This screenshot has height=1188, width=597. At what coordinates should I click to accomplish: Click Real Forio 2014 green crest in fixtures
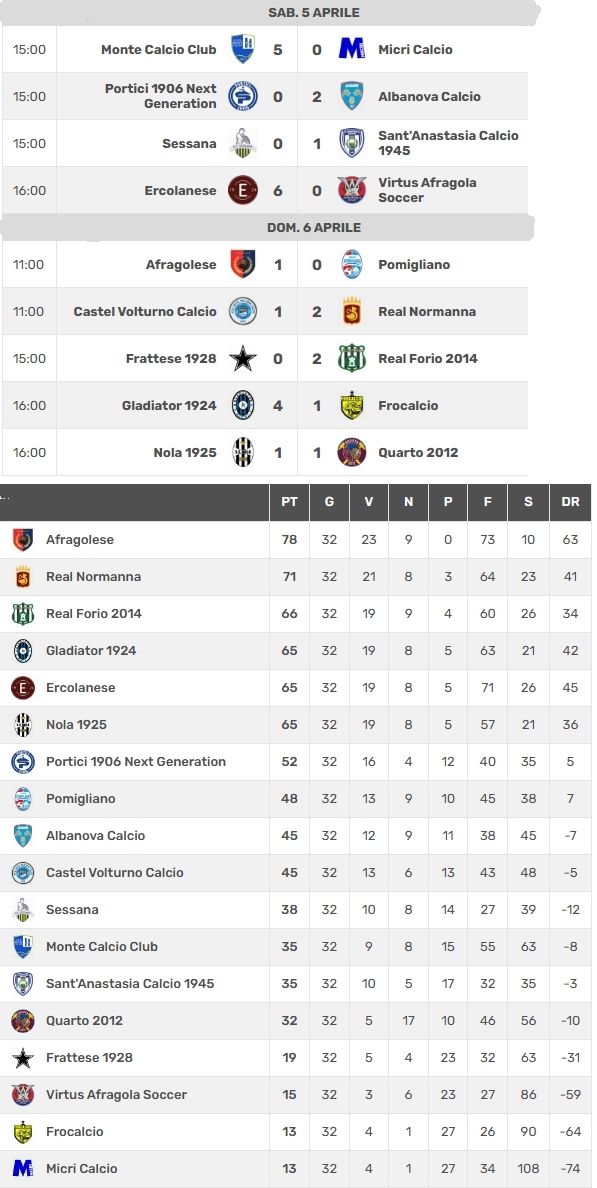pyautogui.click(x=352, y=358)
